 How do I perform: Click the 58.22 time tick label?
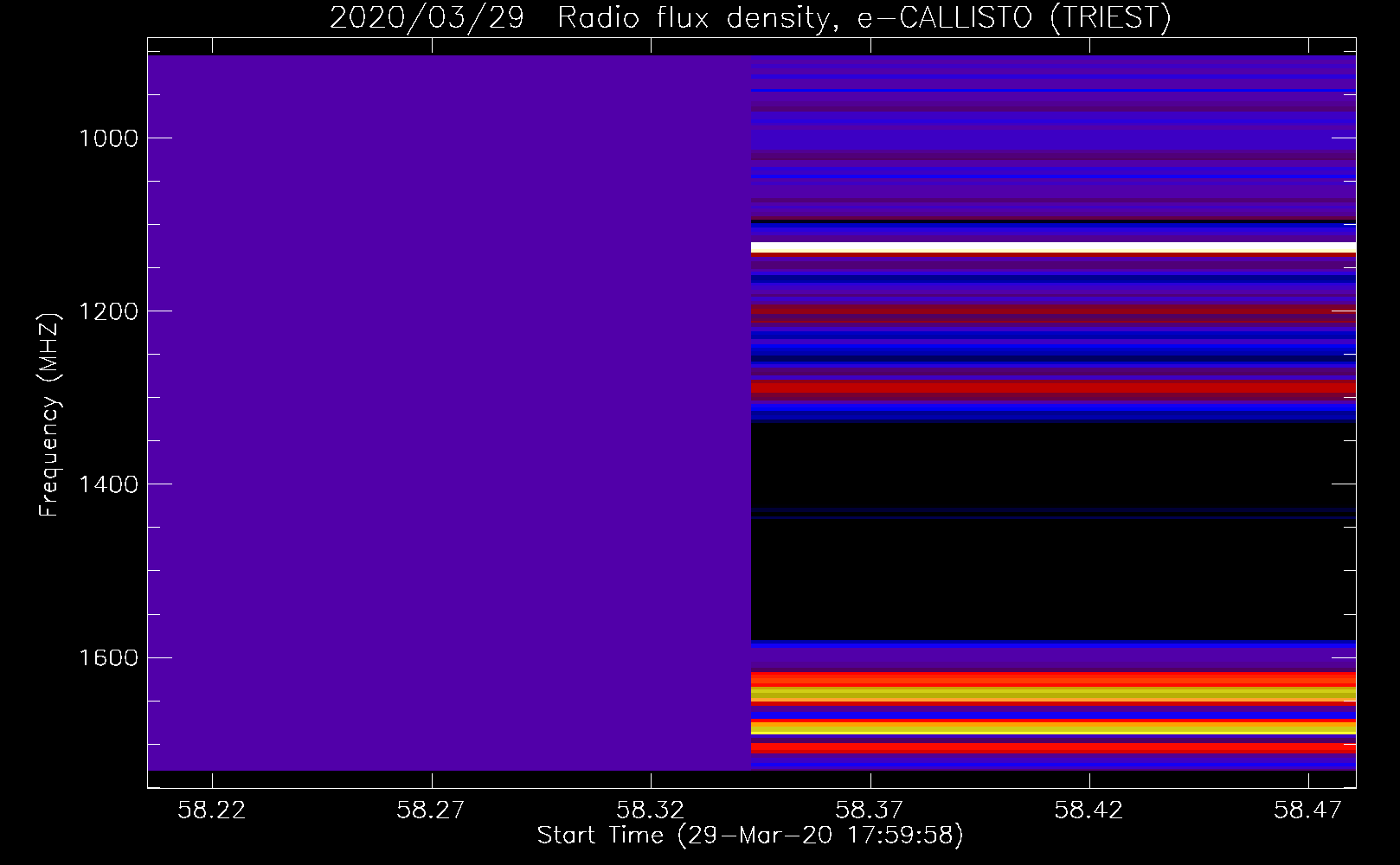pos(212,810)
